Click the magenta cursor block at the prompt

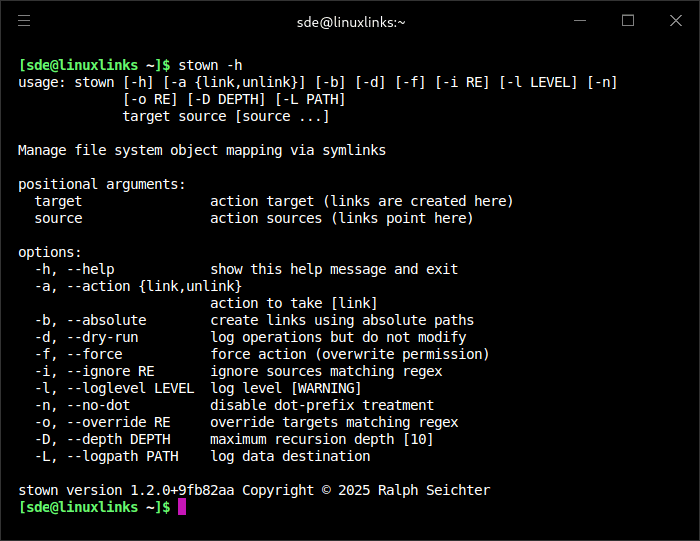pos(182,507)
